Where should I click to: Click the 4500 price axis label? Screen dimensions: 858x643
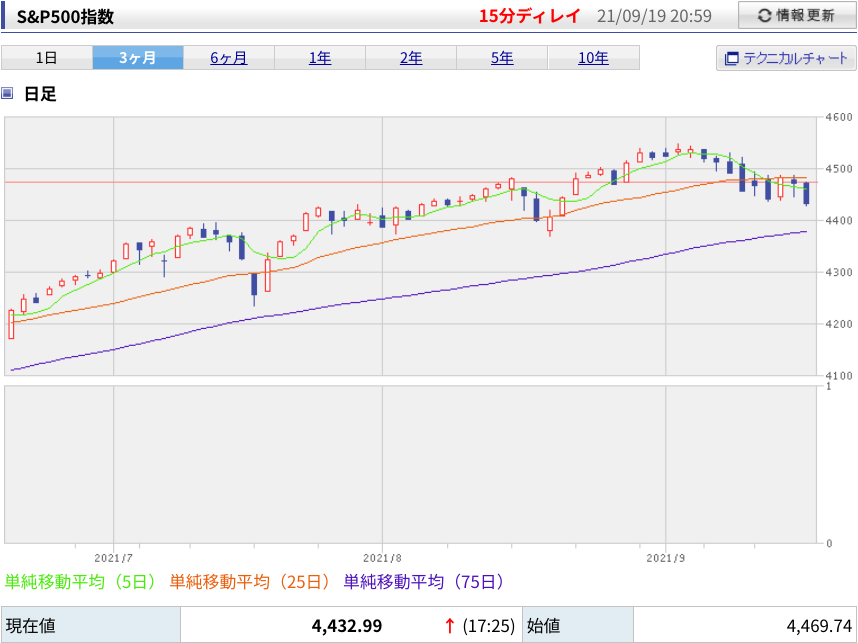click(x=839, y=169)
